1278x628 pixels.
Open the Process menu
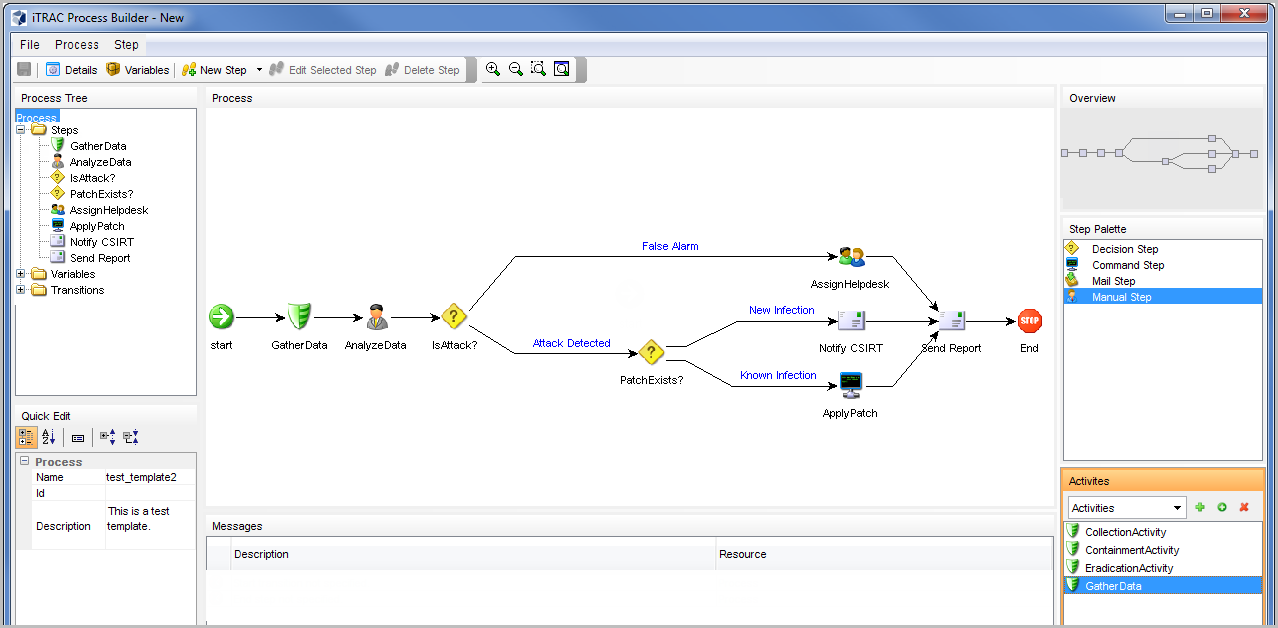(77, 45)
